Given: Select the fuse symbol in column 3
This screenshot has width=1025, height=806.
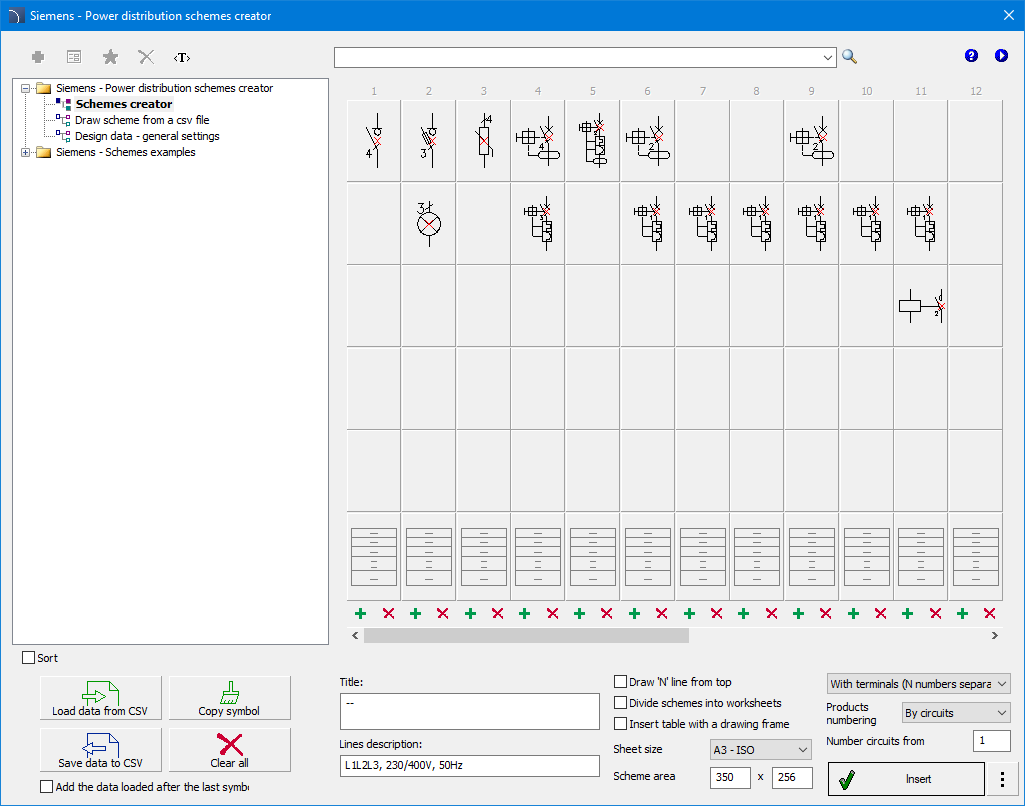Looking at the screenshot, I should [484, 141].
